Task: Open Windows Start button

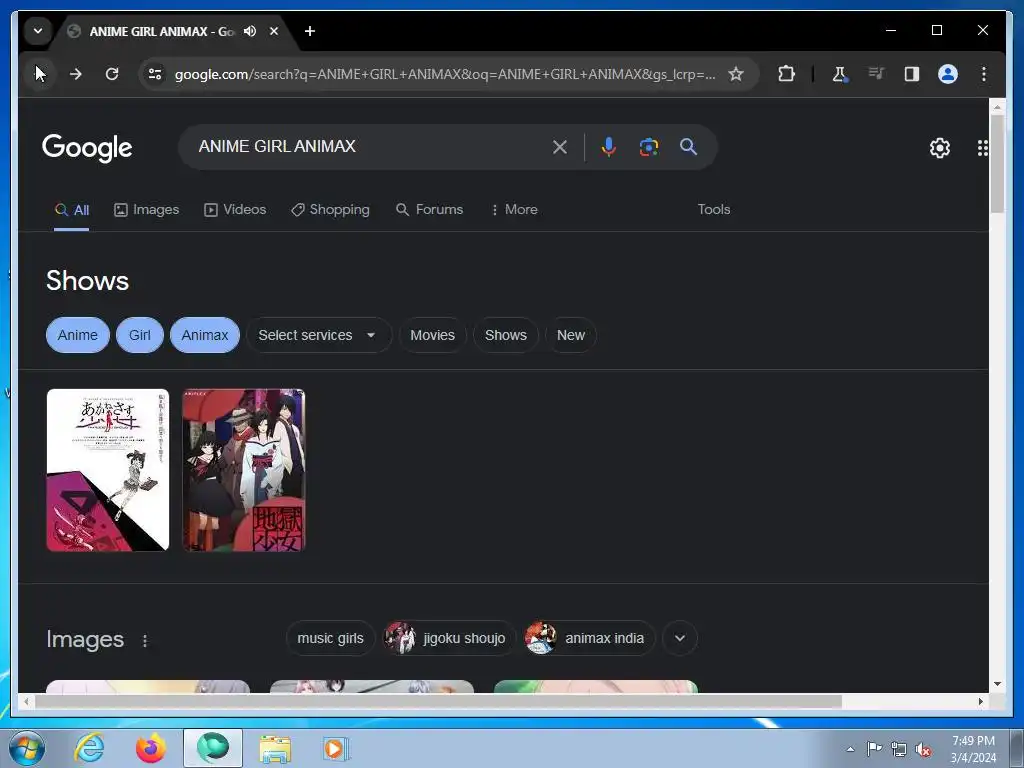Action: [27, 748]
